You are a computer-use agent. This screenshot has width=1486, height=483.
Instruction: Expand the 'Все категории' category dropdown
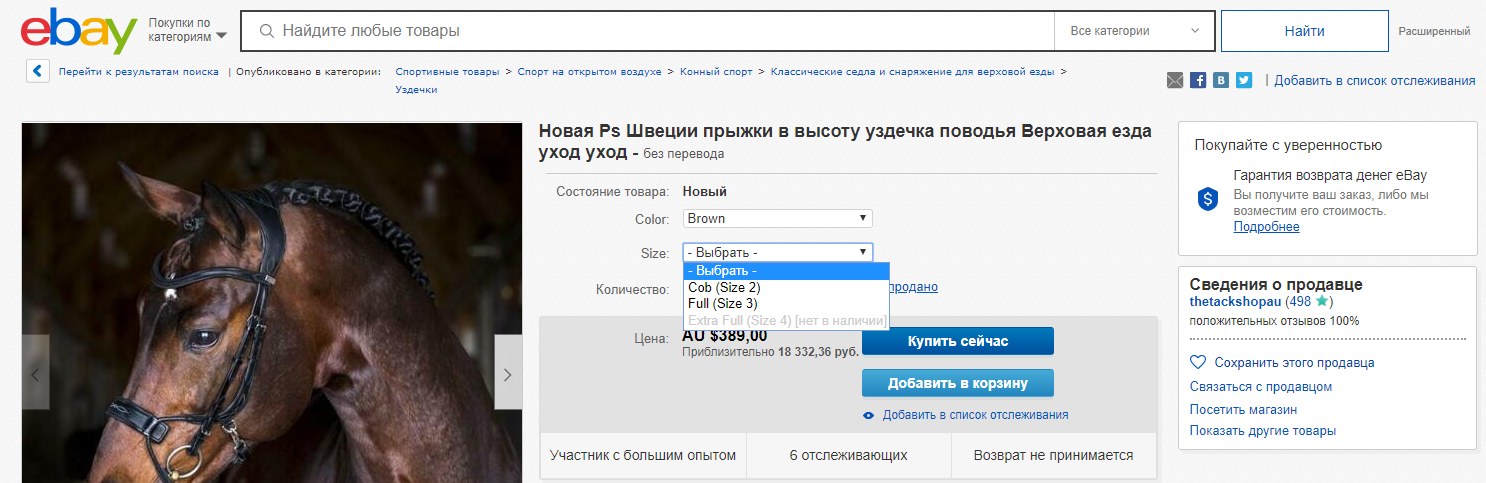tap(1134, 31)
